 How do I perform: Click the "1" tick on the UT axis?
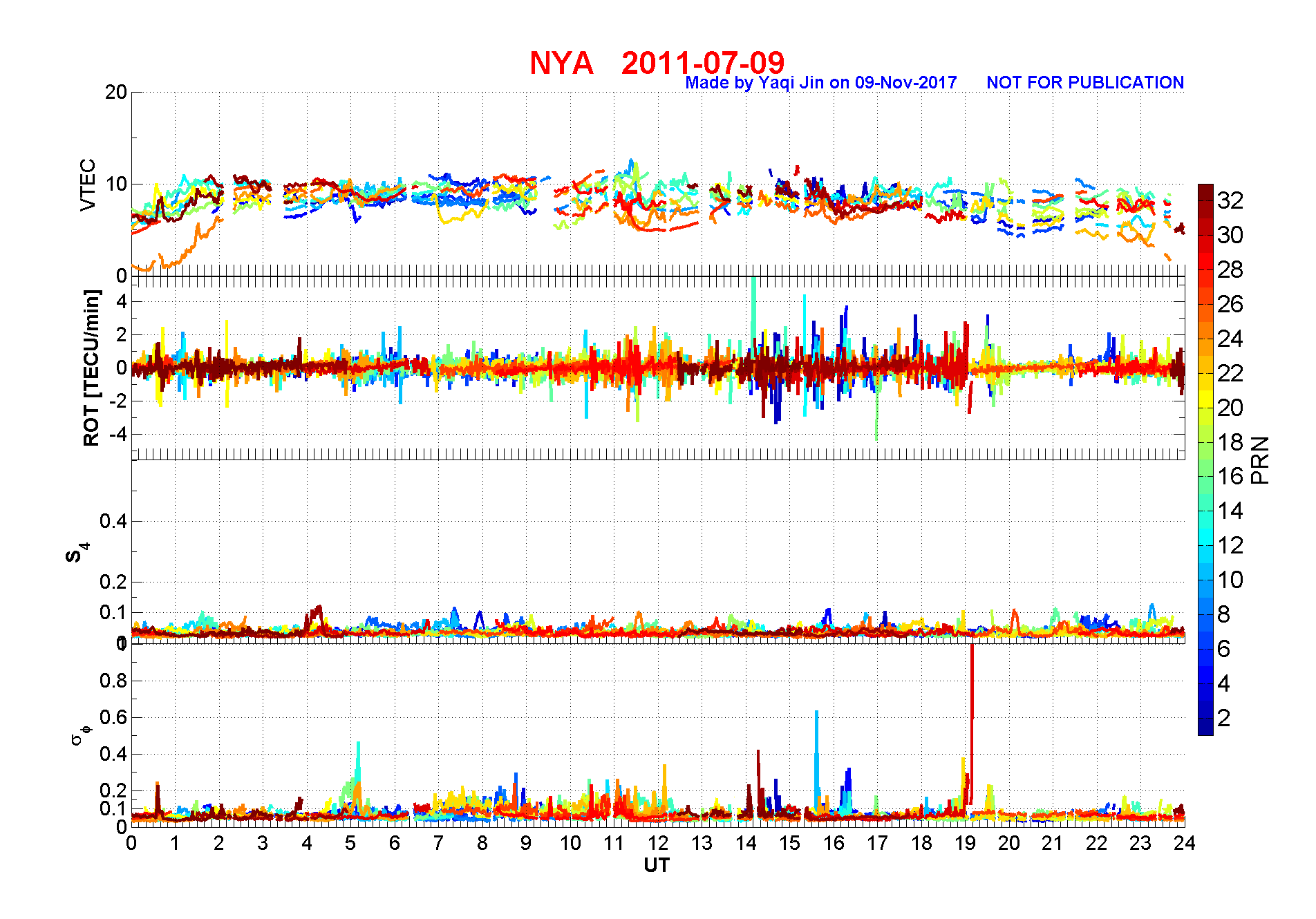point(175,843)
